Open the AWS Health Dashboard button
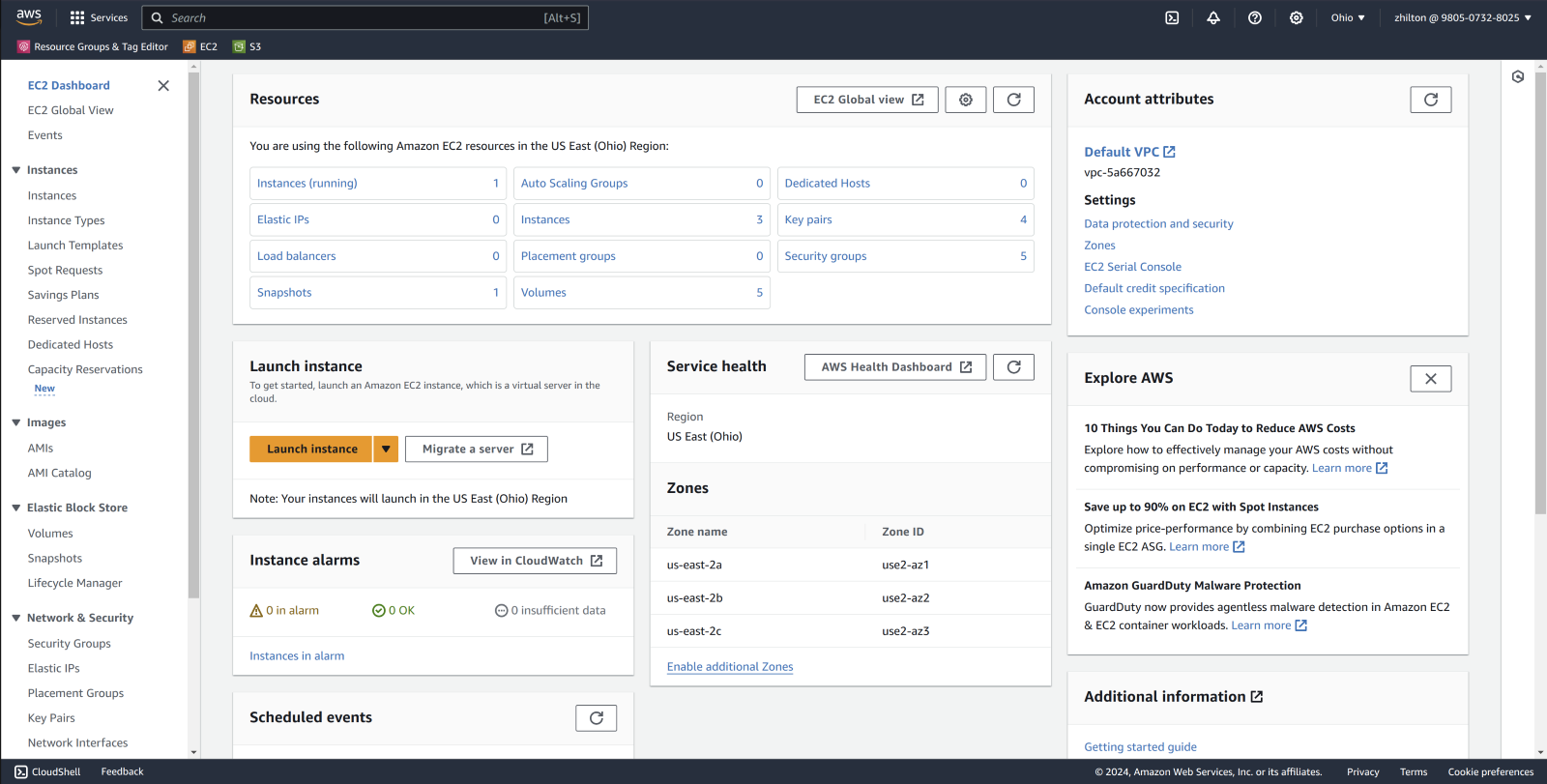Screen dimensions: 1547x784 click(x=895, y=367)
